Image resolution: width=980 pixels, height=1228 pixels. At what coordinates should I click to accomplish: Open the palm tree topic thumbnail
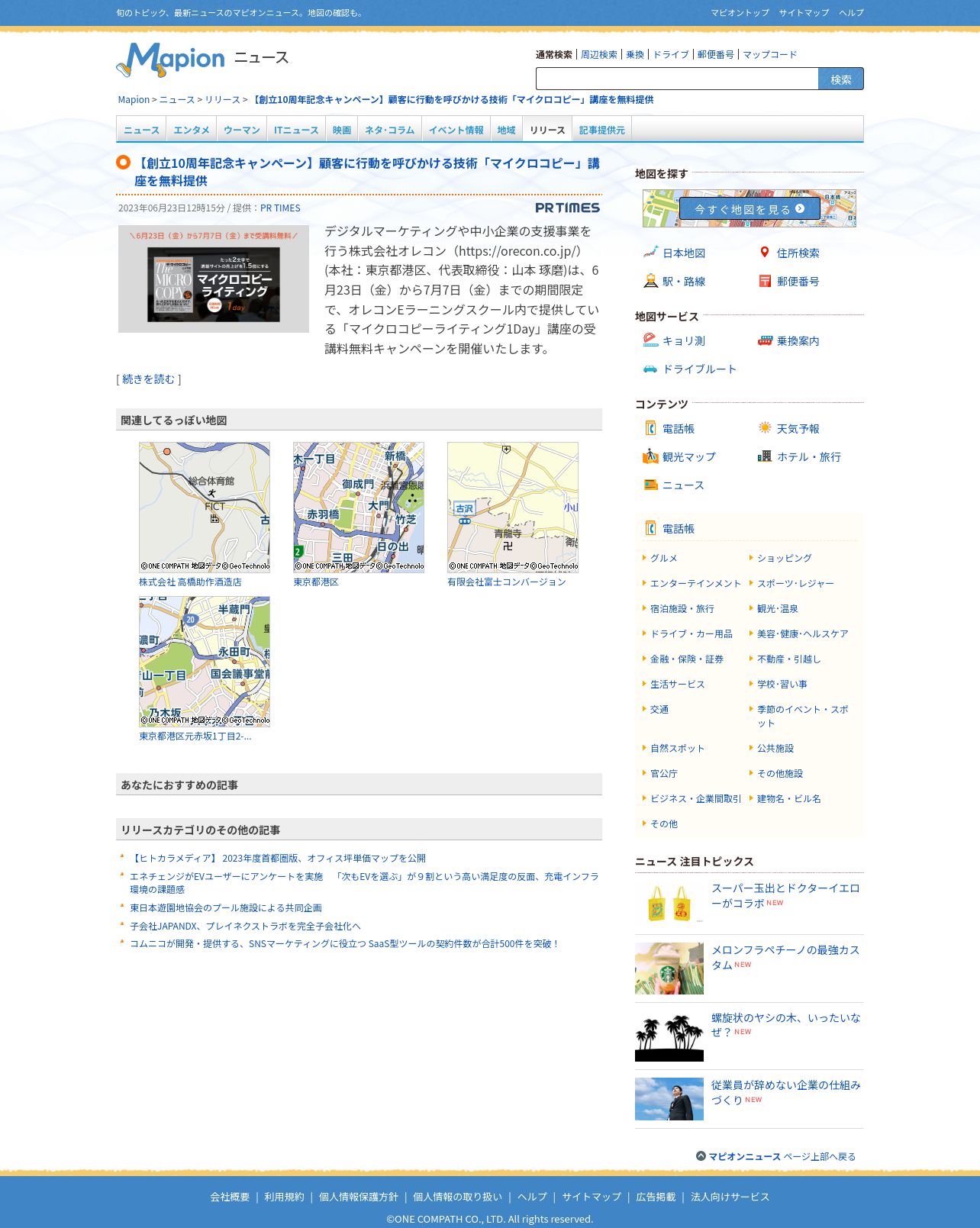coord(669,1036)
